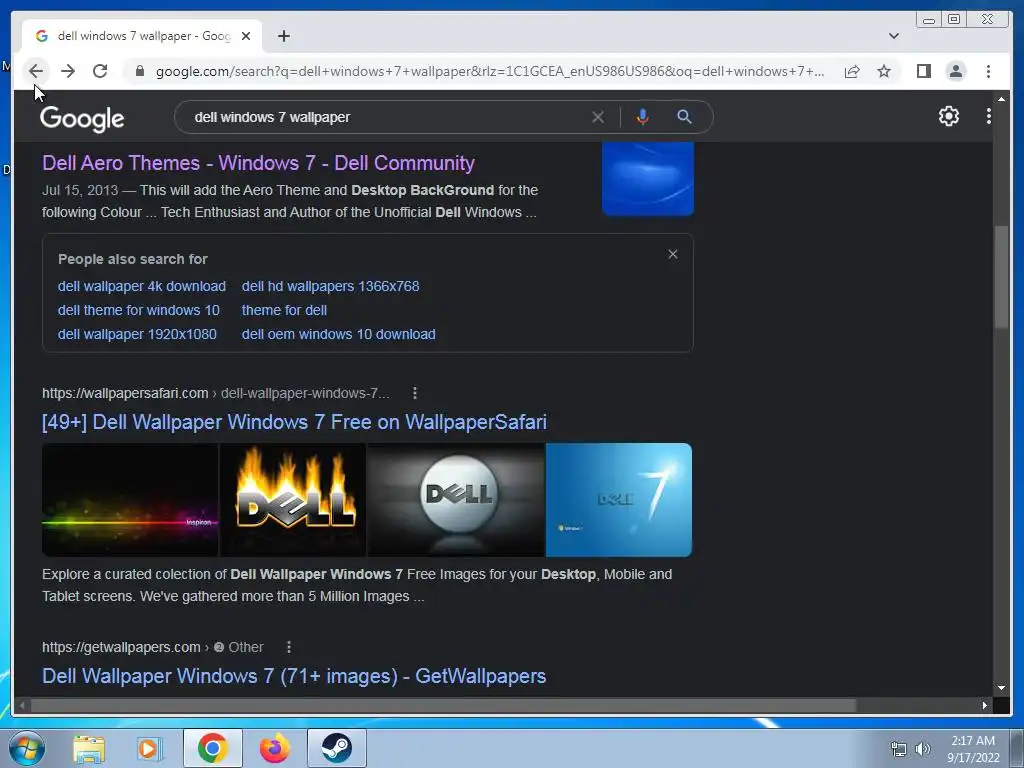Search 'dell wallpaper 4k download'
Image resolution: width=1024 pixels, height=768 pixels.
(x=142, y=286)
